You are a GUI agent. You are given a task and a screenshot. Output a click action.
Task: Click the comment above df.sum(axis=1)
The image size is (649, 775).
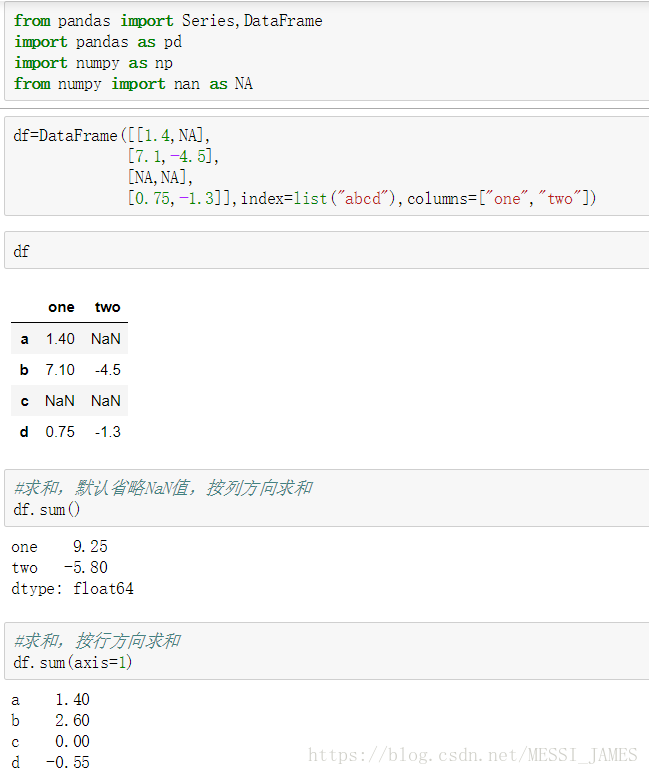(97, 641)
